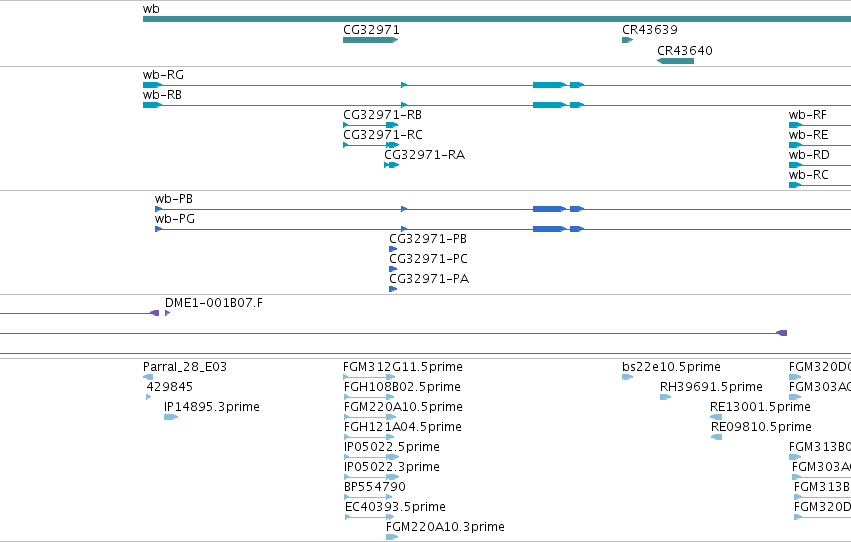
Task: Select the bs22e10.5prime EST glyph
Action: 627,377
